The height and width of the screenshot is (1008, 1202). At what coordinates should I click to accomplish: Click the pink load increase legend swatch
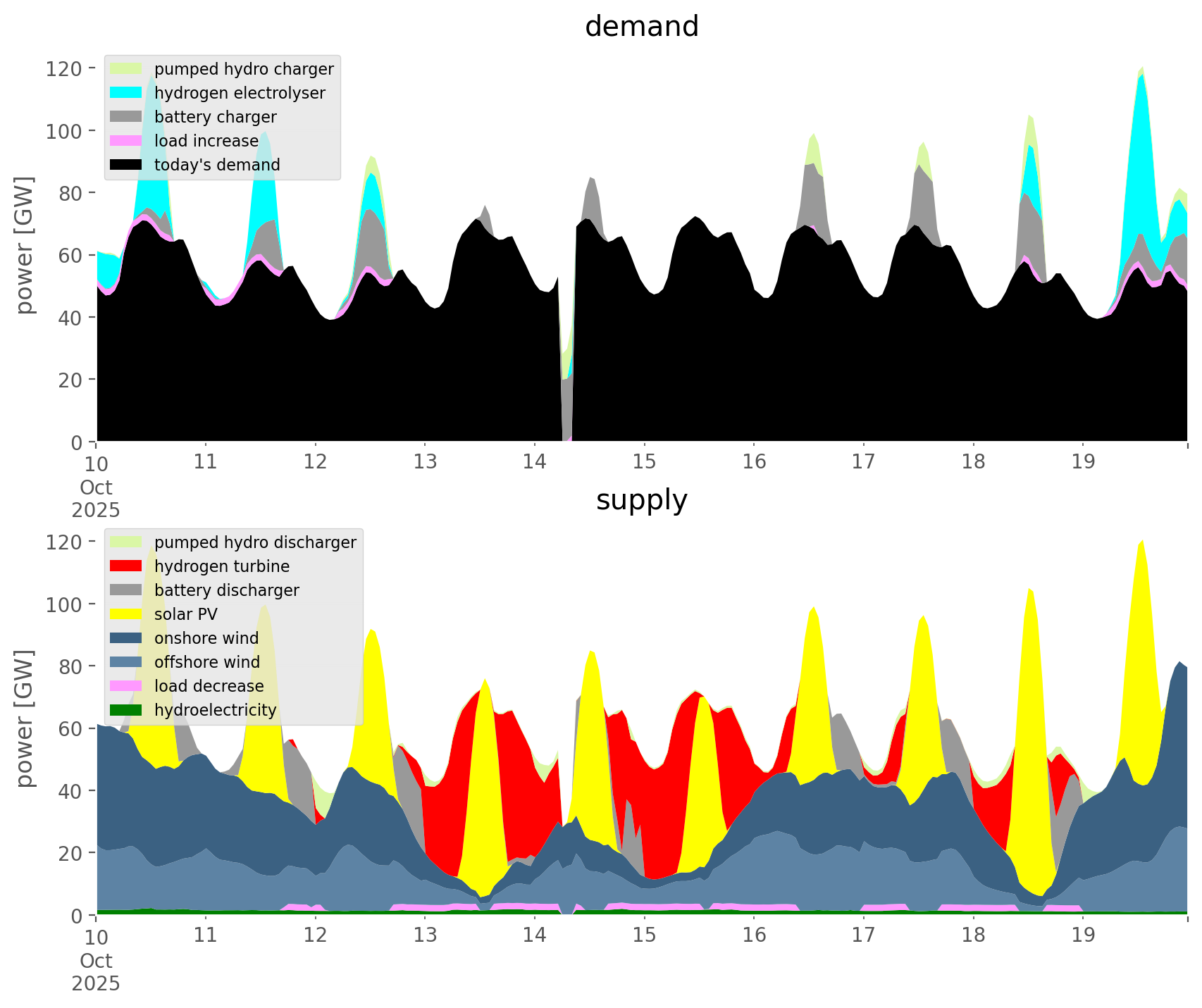click(x=125, y=141)
